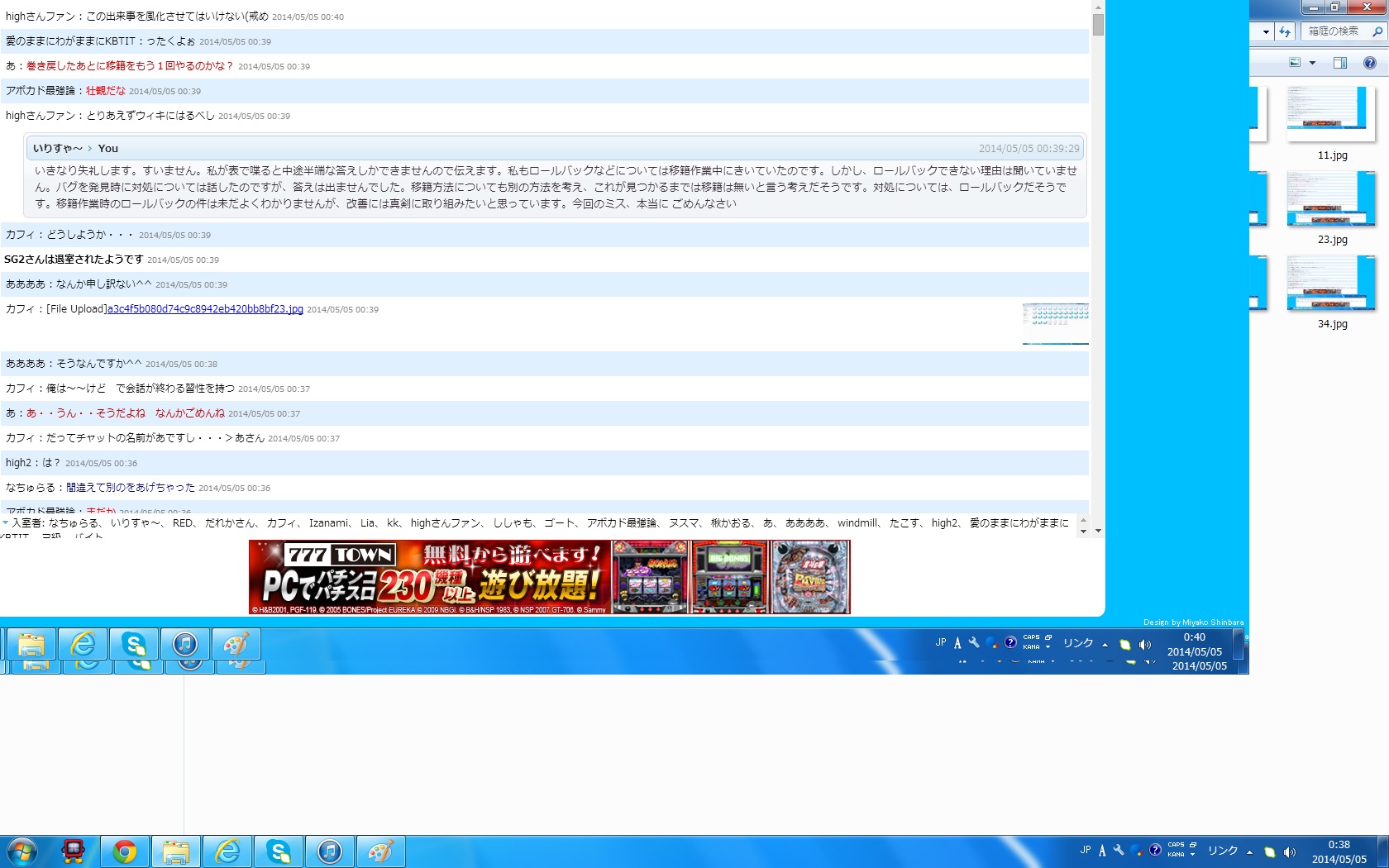Click the JP language indicator on bottom-most taskbar
This screenshot has height=868, width=1389.
tap(1086, 850)
